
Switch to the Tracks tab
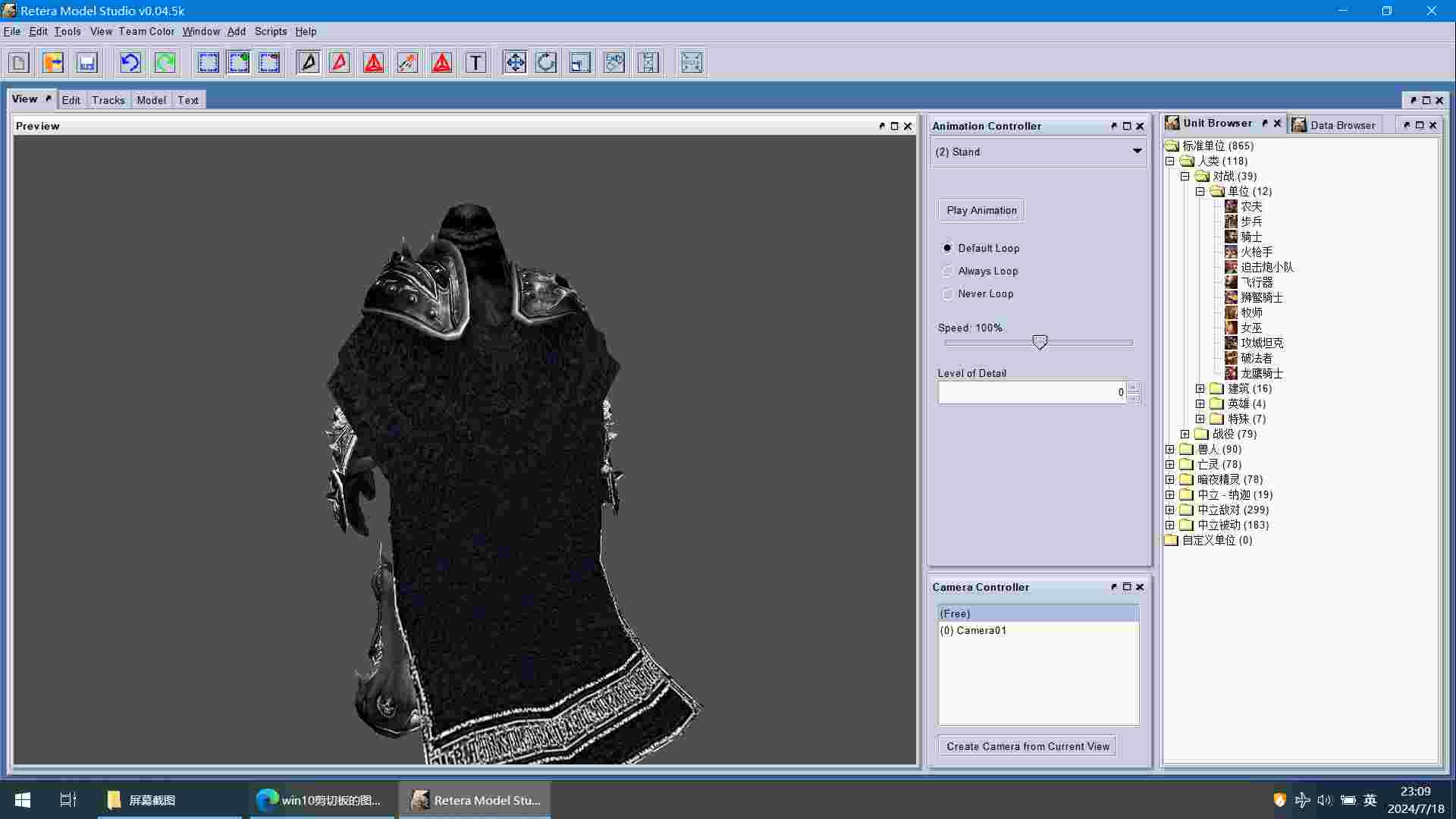pyautogui.click(x=108, y=100)
